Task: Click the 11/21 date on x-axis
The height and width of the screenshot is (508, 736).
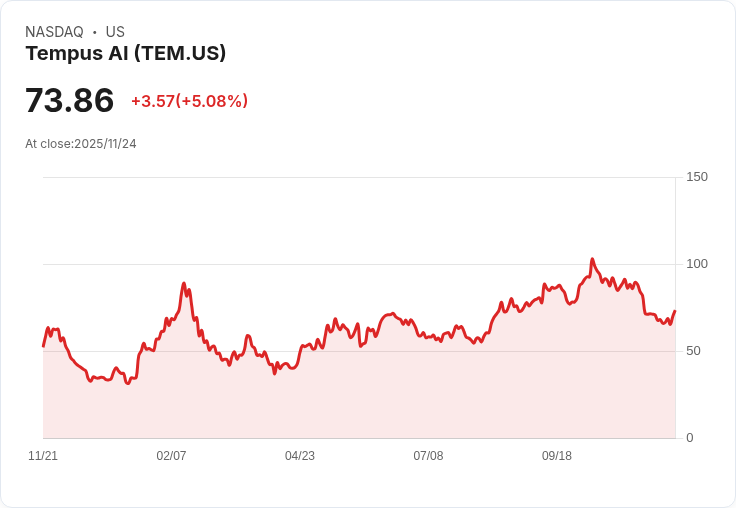Action: pyautogui.click(x=43, y=456)
